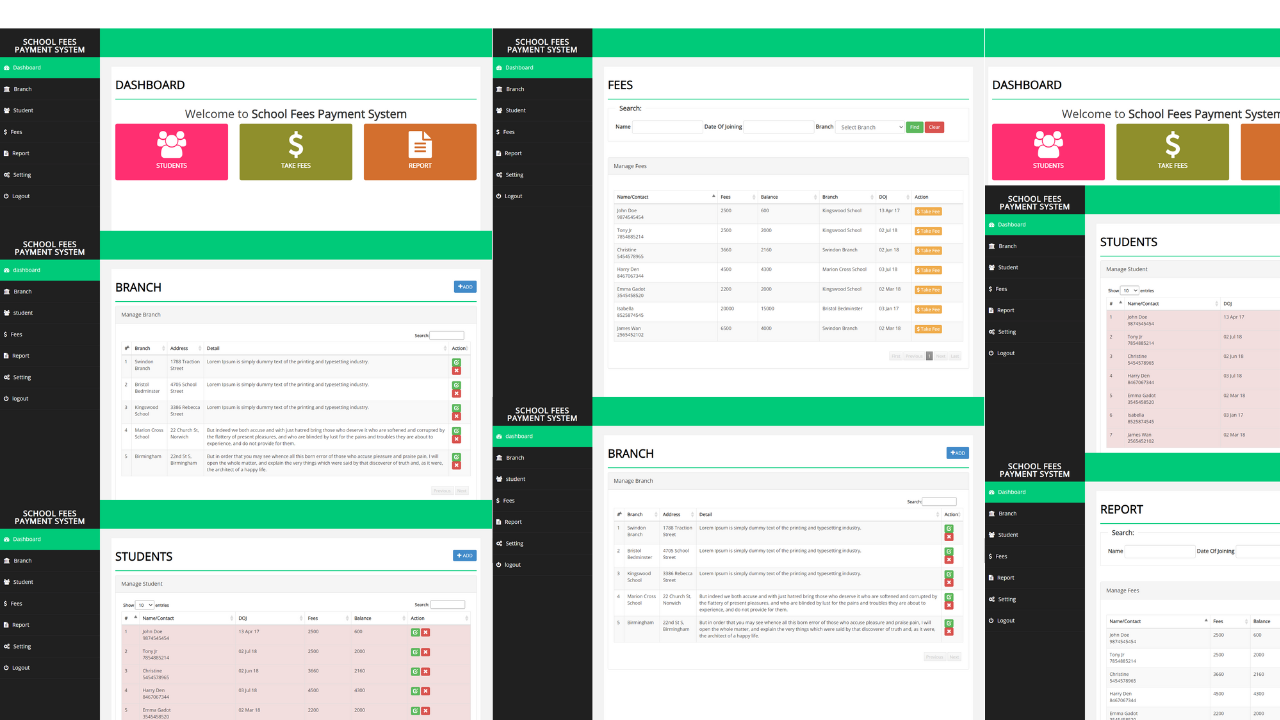Edit John Doe on the bottom-left Students page
Screen dimensions: 1280x720
(415, 632)
